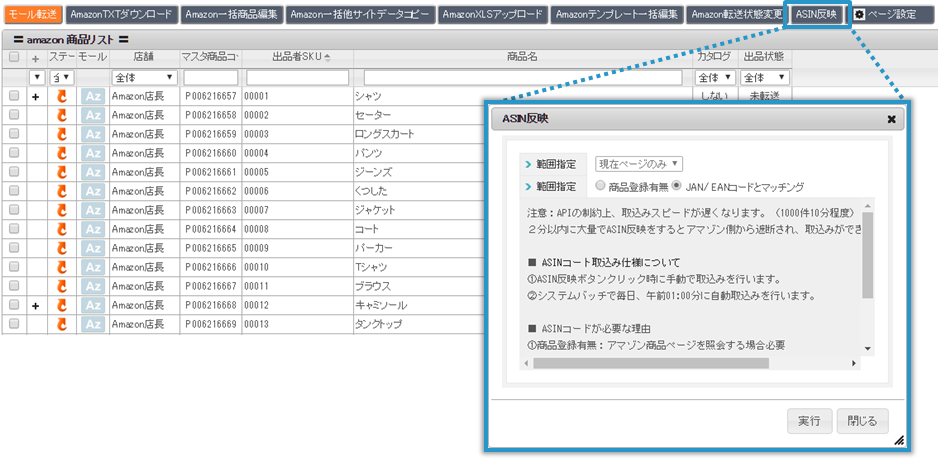Image resolution: width=938 pixels, height=461 pixels.
Task: Check the checkbox for the セーター row
Action: pos(14,115)
